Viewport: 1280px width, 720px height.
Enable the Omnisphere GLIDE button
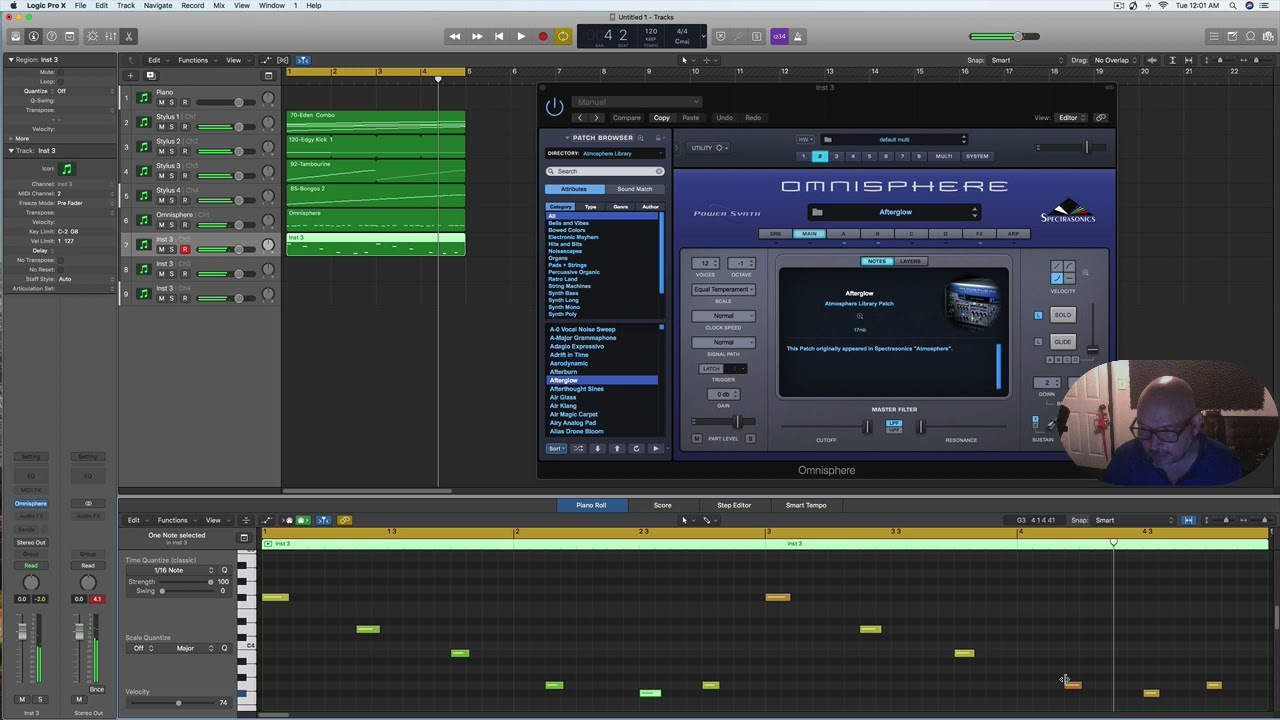[1062, 342]
